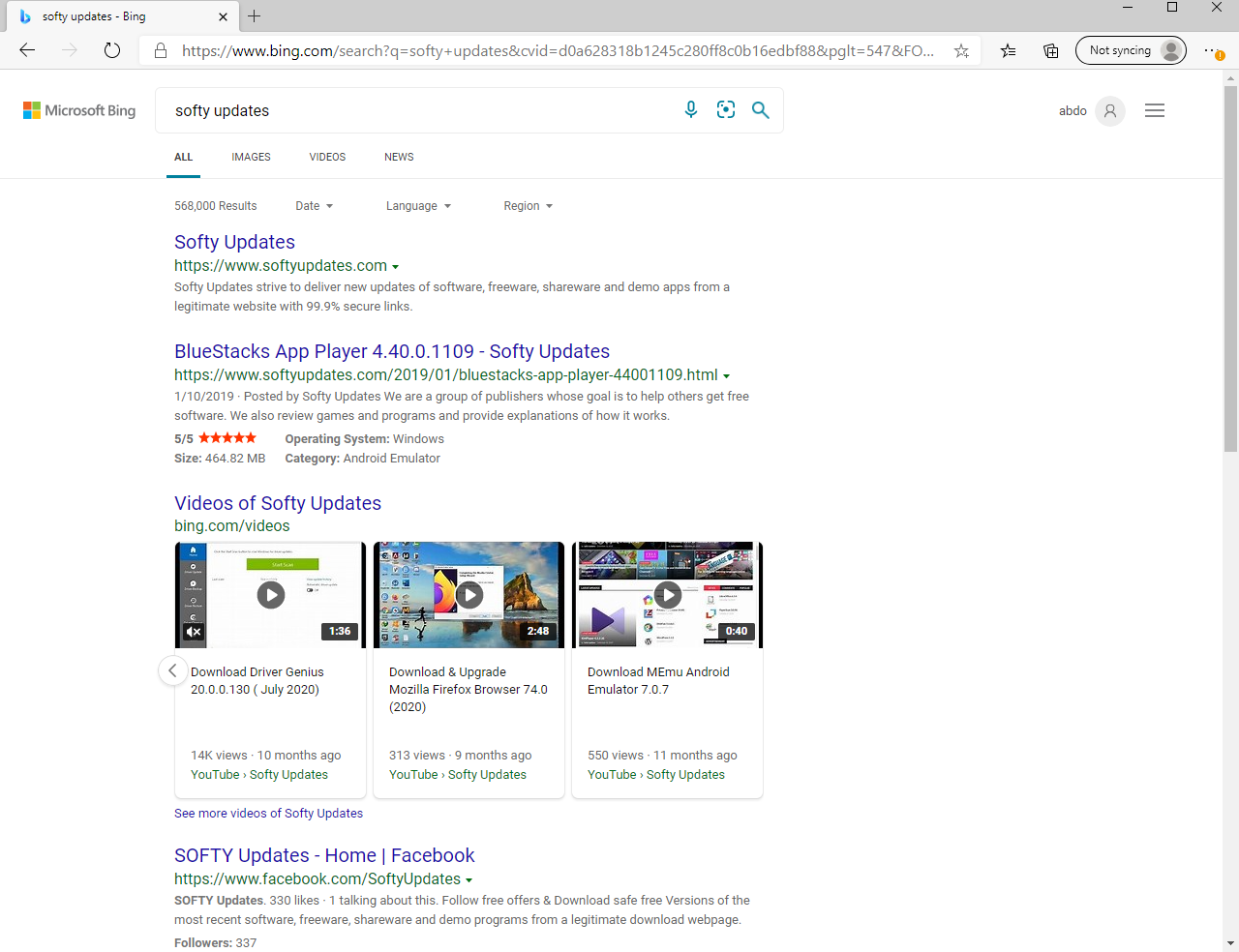Switch to the VIDEOS tab
Viewport: 1239px width, 952px height.
point(327,157)
